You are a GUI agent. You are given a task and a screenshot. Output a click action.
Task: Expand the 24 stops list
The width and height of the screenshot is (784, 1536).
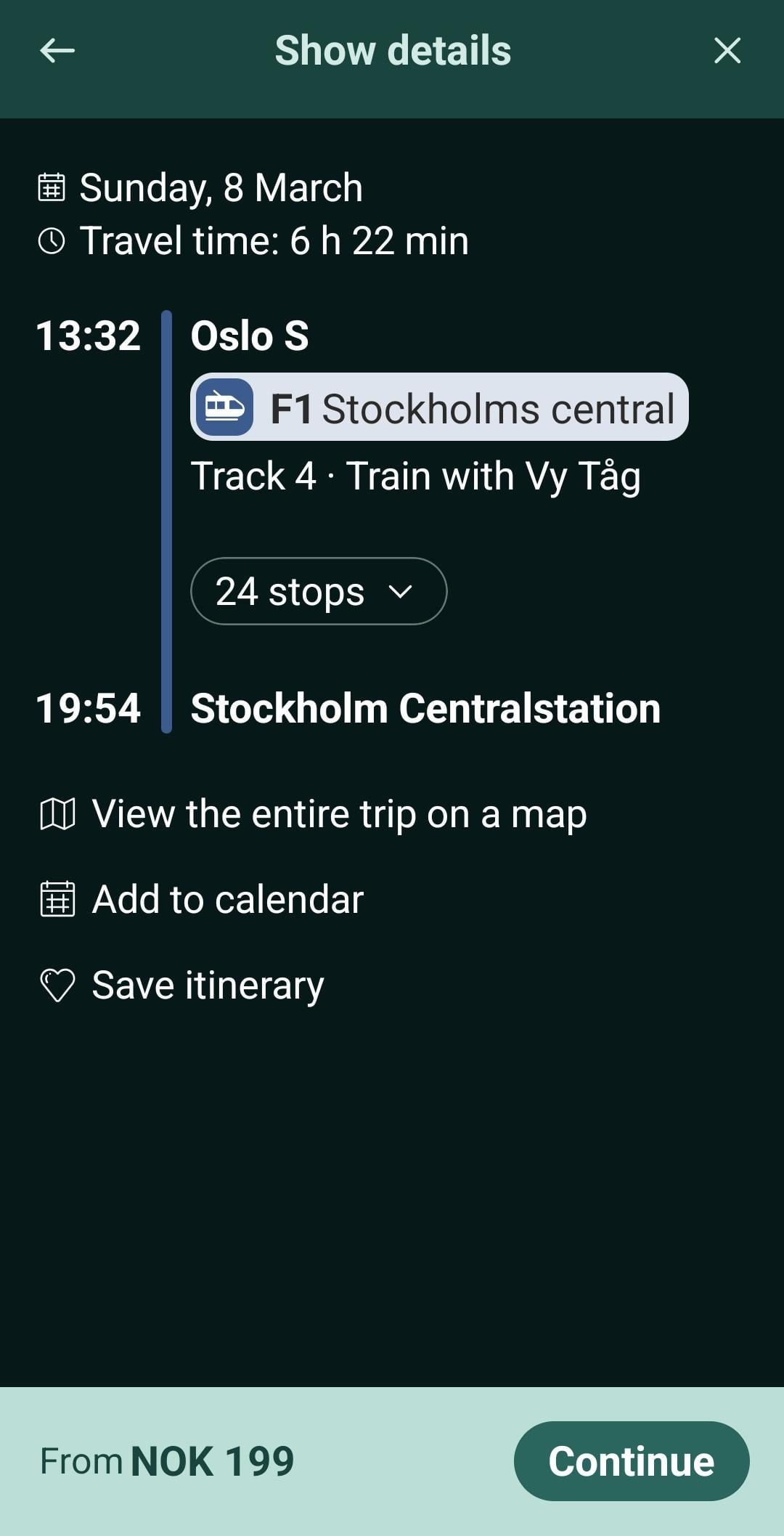[290, 591]
